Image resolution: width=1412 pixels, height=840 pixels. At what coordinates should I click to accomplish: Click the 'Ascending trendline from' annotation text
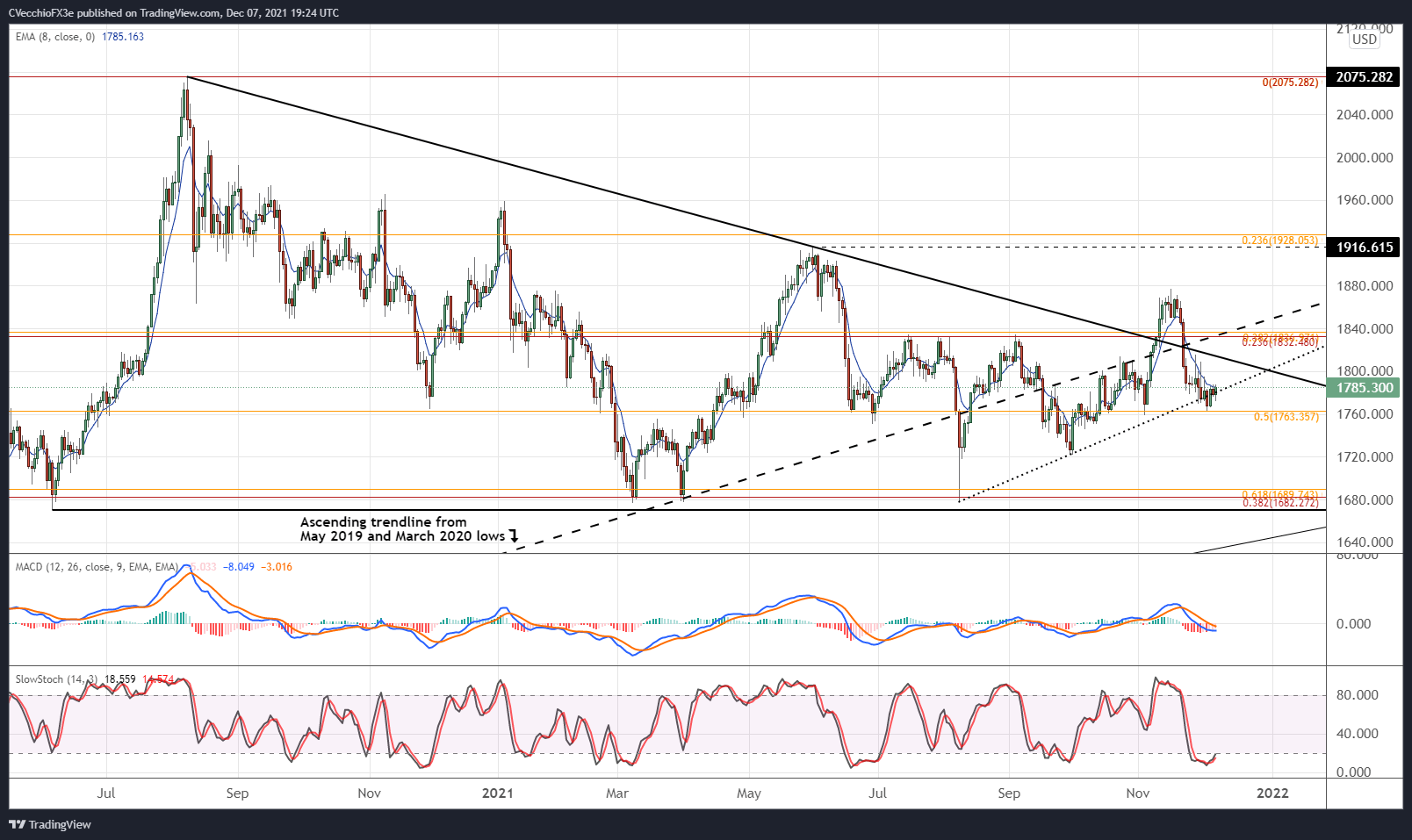[x=384, y=521]
